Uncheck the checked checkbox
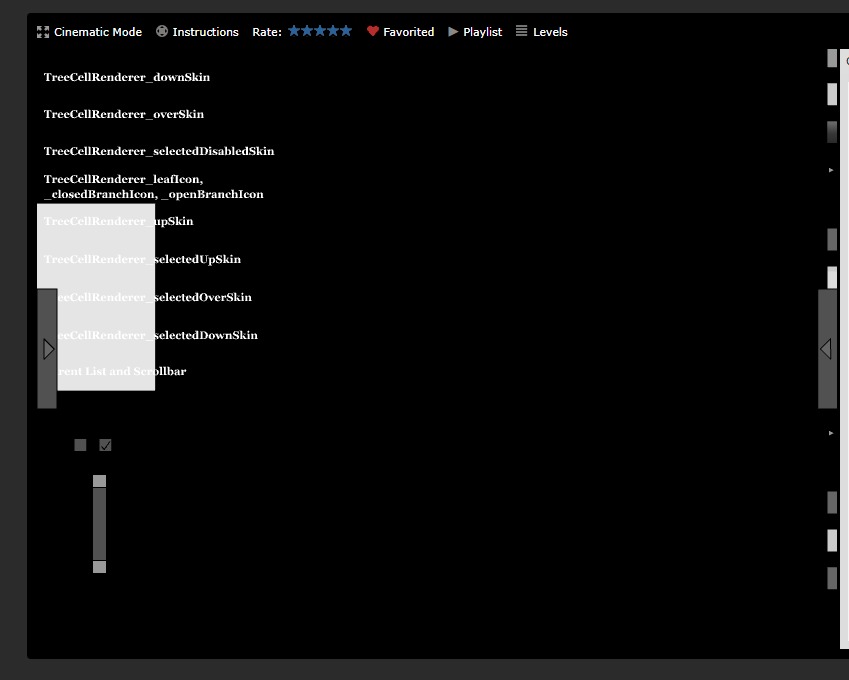The height and width of the screenshot is (680, 849). pyautogui.click(x=105, y=444)
